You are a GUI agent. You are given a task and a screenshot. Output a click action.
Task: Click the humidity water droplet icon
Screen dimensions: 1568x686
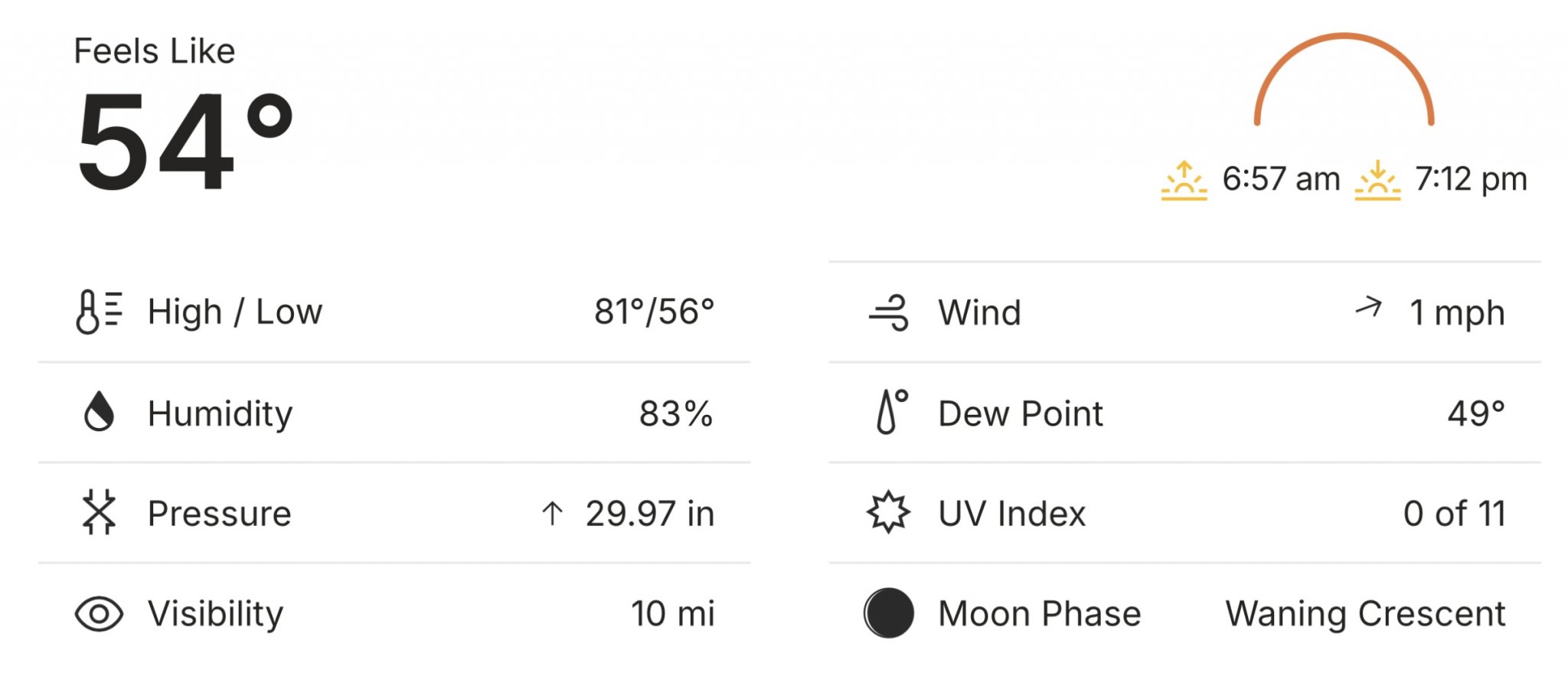click(99, 412)
